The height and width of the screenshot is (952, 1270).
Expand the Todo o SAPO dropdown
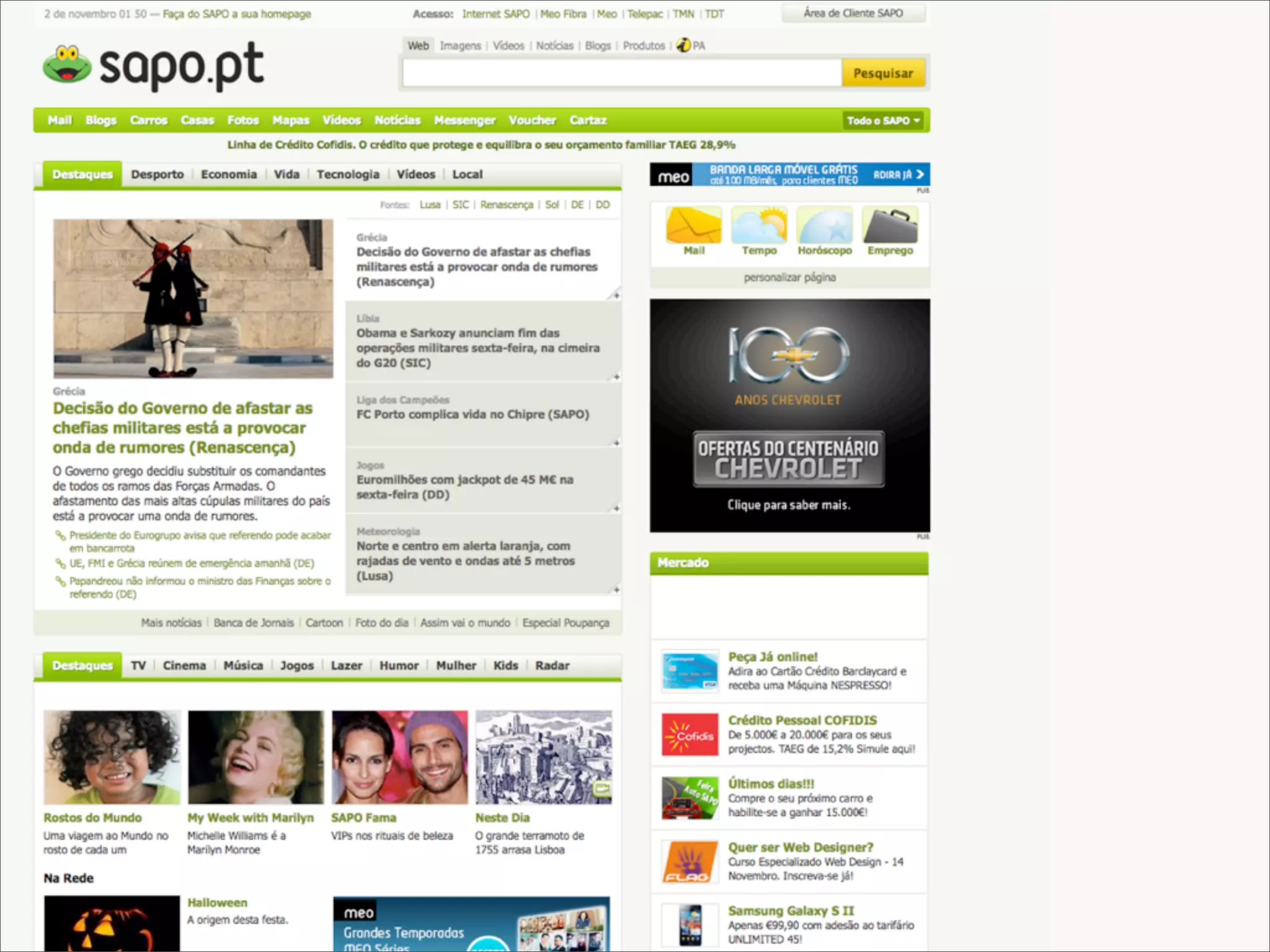tap(882, 120)
